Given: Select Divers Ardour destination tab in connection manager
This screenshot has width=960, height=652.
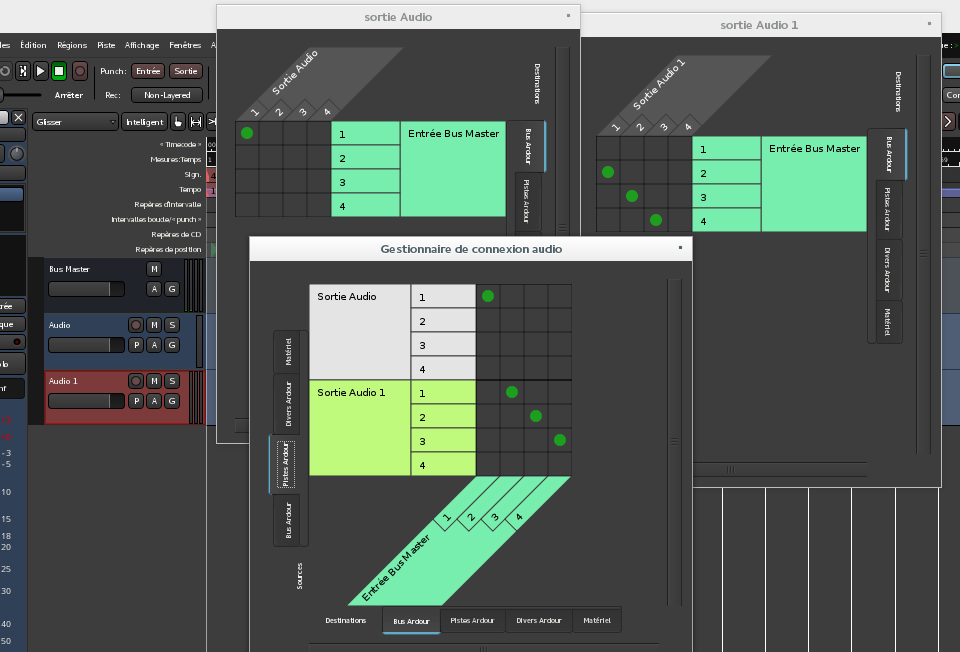Looking at the screenshot, I should point(539,620).
